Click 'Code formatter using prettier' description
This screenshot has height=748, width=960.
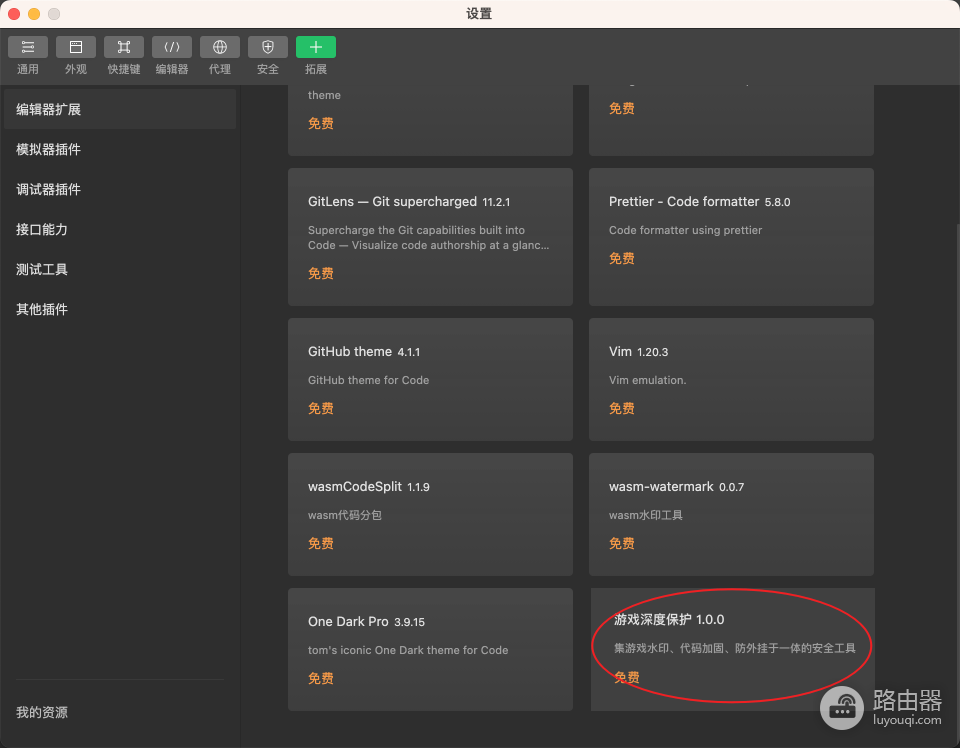[x=686, y=230]
